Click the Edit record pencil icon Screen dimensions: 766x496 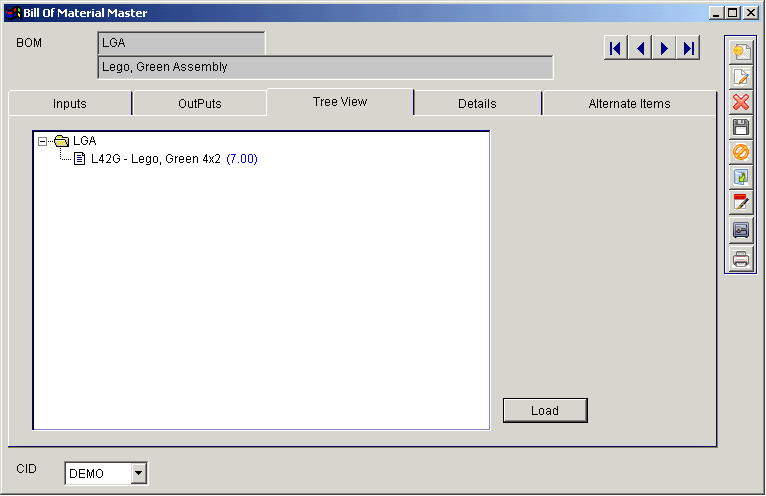point(740,77)
